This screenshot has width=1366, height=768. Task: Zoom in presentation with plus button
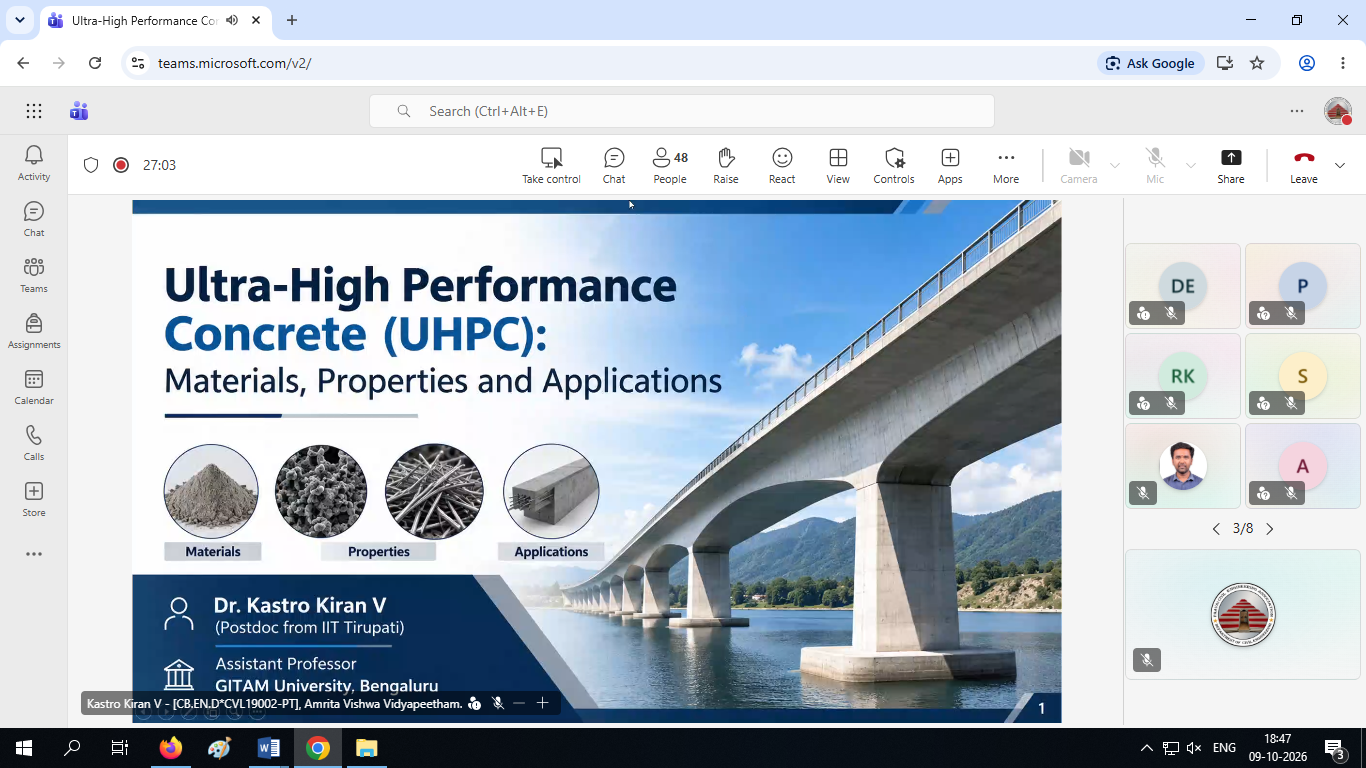543,703
